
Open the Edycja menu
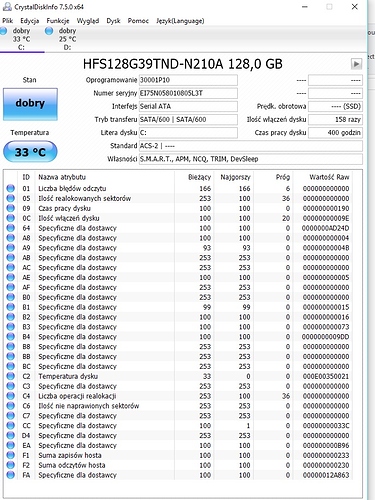[x=29, y=21]
